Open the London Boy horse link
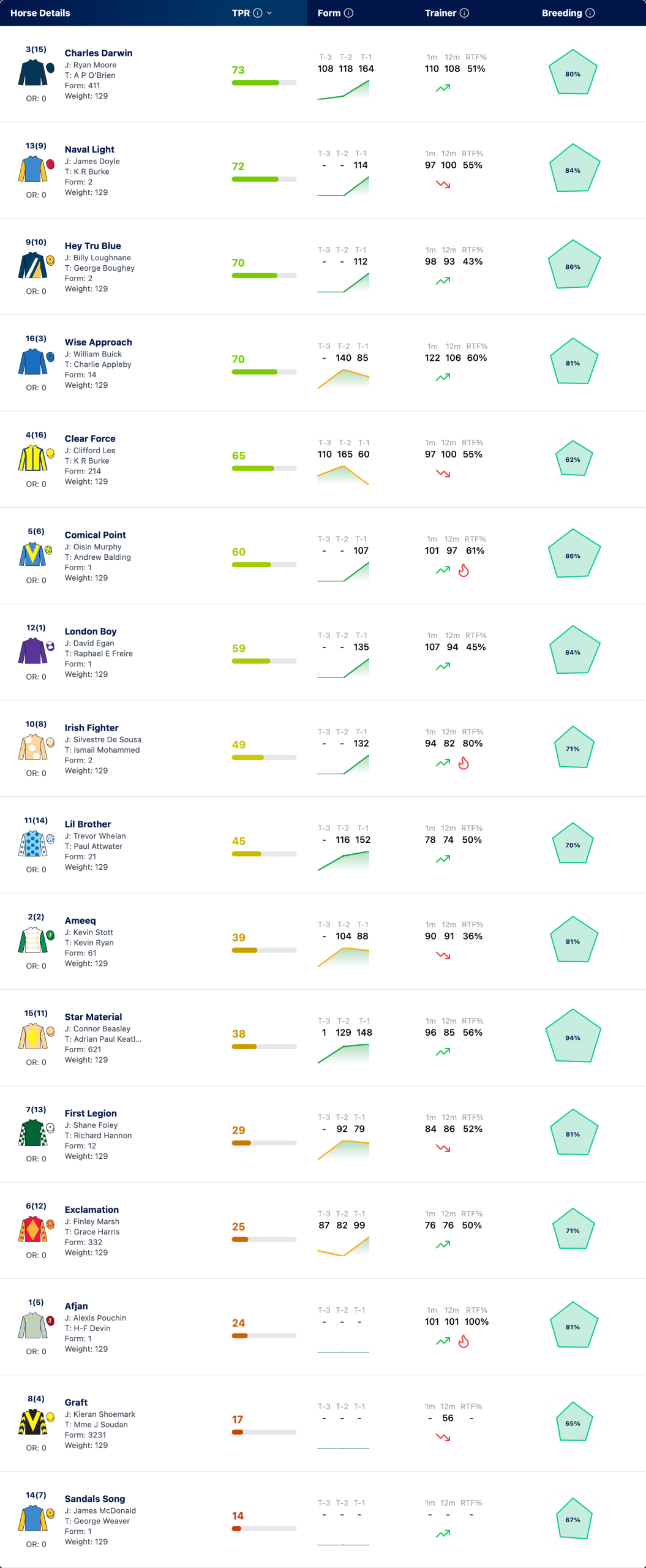Image resolution: width=646 pixels, height=1568 pixels. tap(91, 631)
